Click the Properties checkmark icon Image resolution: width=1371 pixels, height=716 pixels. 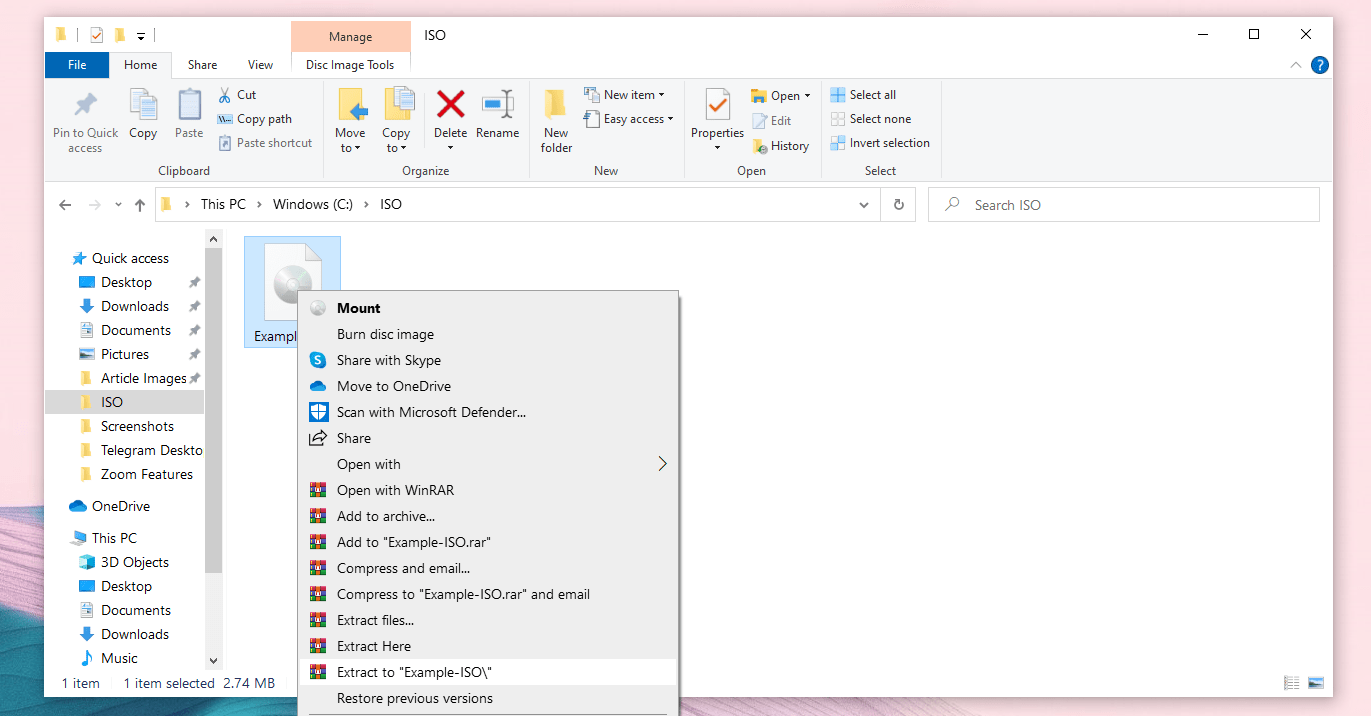(717, 105)
